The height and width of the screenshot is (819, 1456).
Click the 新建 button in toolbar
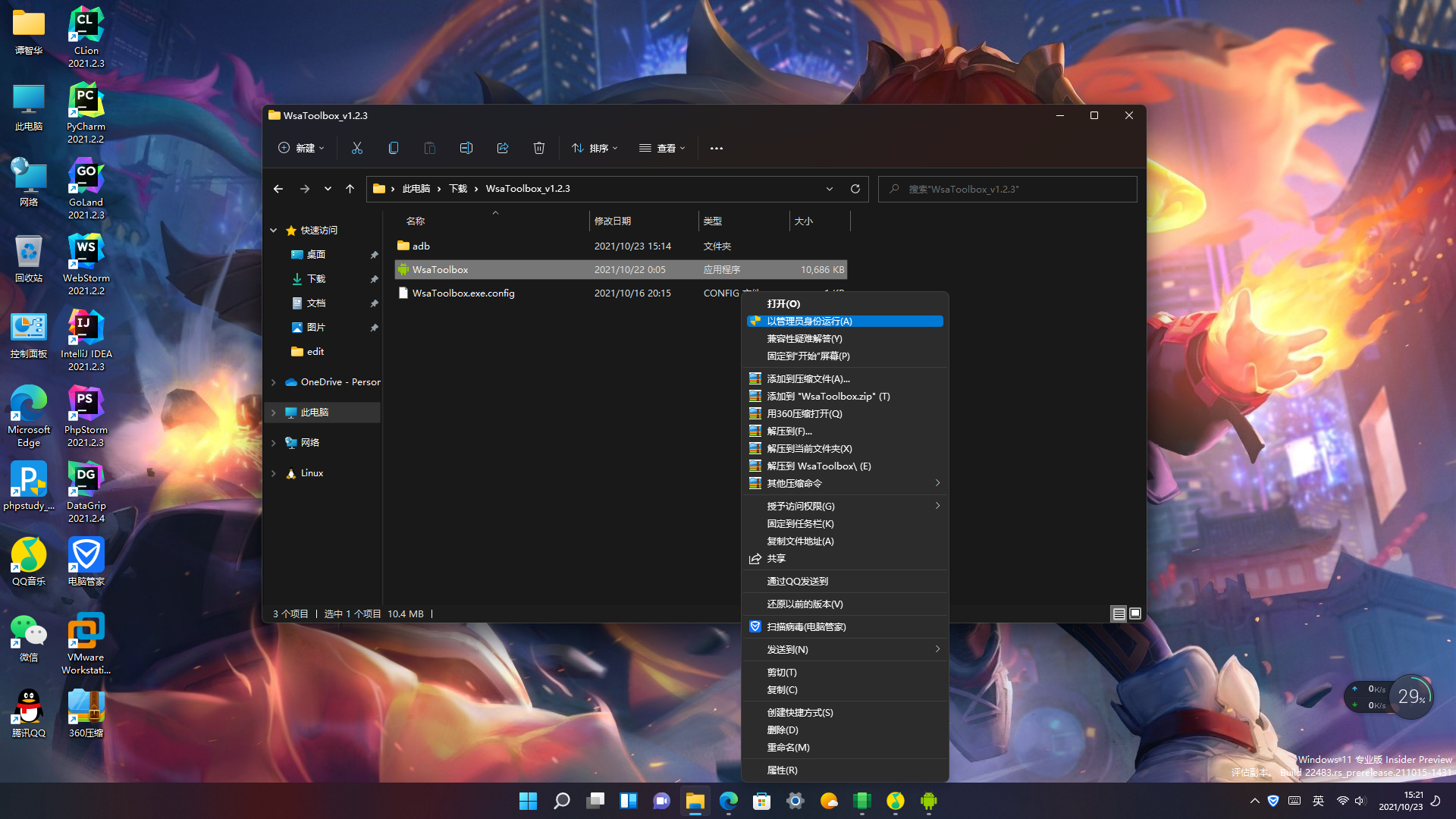coord(301,148)
